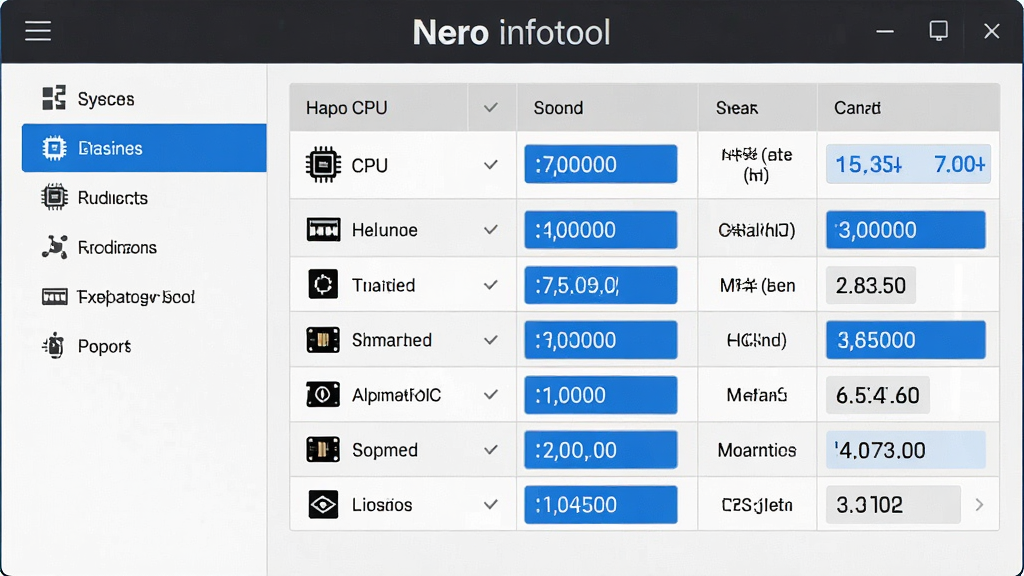
Task: Toggle the checkmark in the Sopmed row
Action: pos(490,449)
